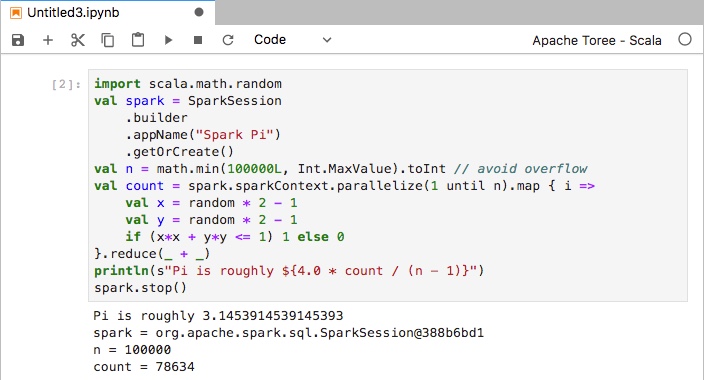Click the 'val count = spark.sparkContext.parallelize' line
Screen dimensions: 704x380
coord(344,186)
